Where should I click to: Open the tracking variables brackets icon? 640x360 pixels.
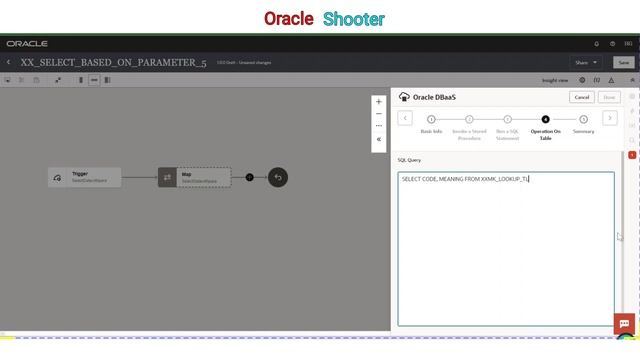coord(597,80)
